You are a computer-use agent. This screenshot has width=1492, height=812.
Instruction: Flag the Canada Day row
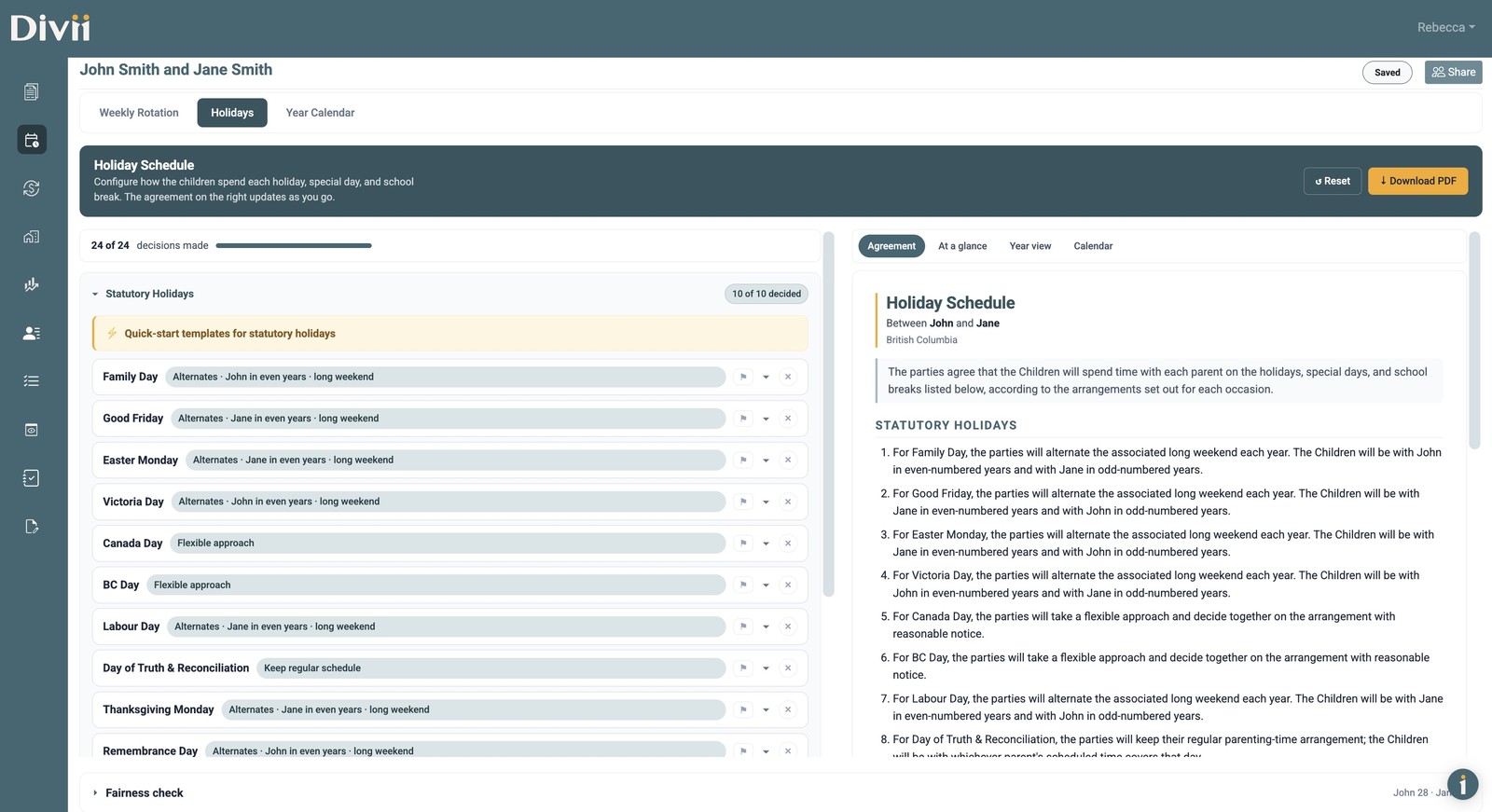coord(743,544)
